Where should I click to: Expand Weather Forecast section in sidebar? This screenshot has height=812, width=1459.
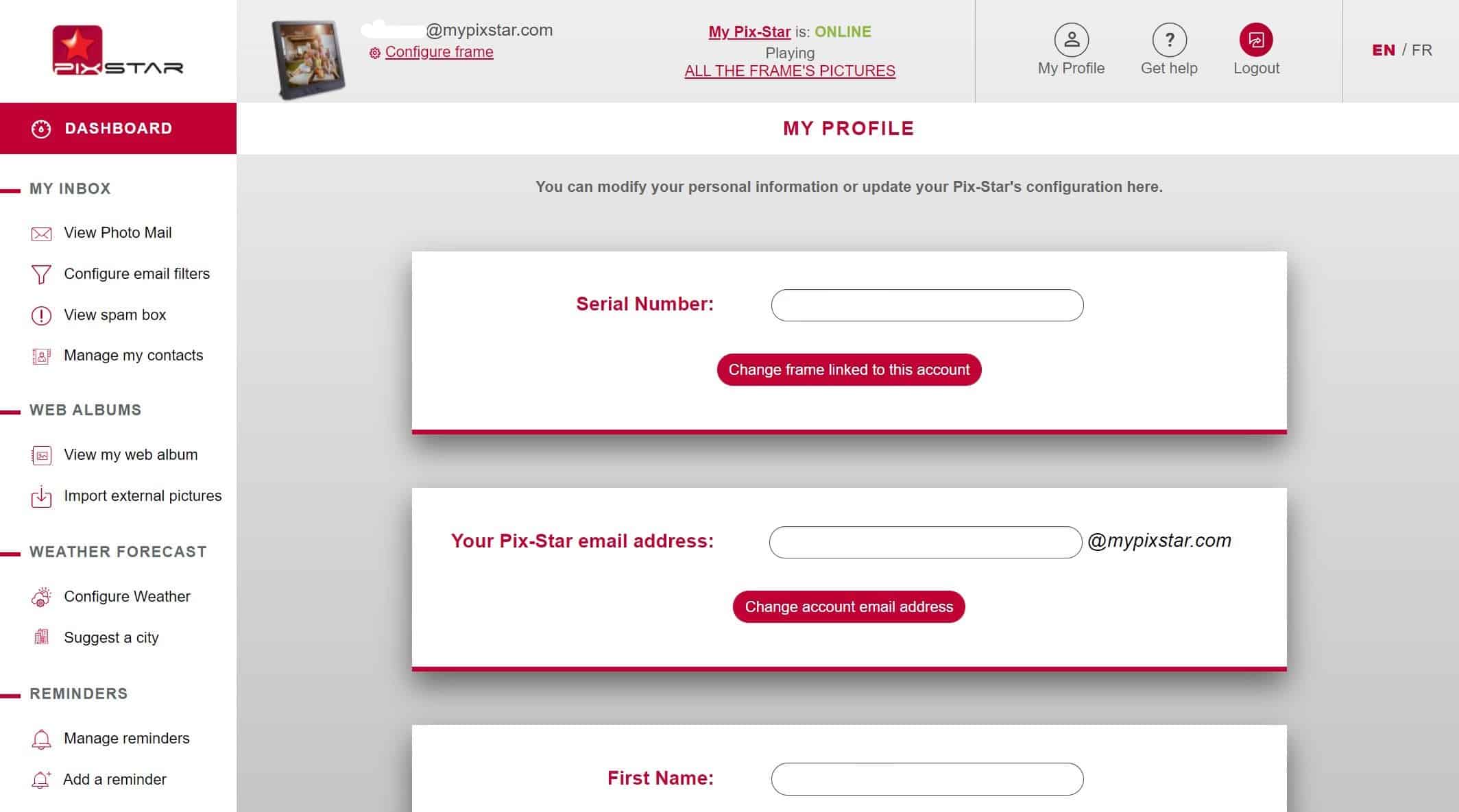pyautogui.click(x=118, y=551)
